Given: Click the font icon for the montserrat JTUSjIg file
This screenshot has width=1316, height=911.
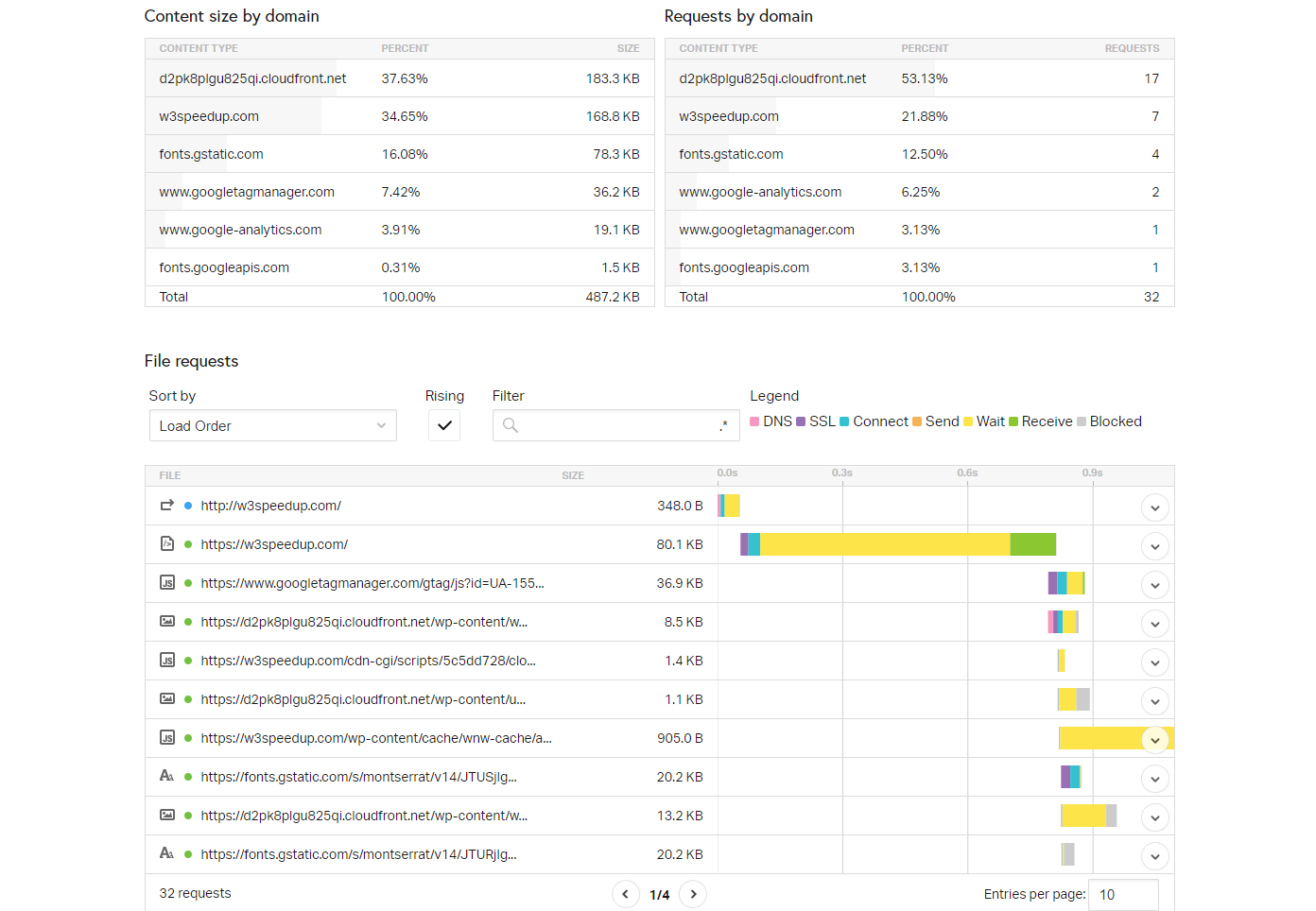Looking at the screenshot, I should [167, 777].
